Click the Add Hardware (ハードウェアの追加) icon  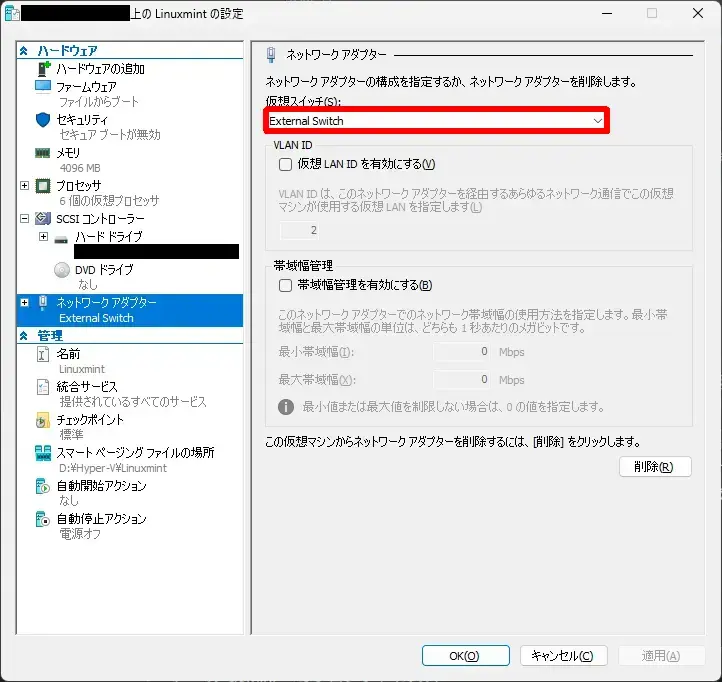click(44, 69)
